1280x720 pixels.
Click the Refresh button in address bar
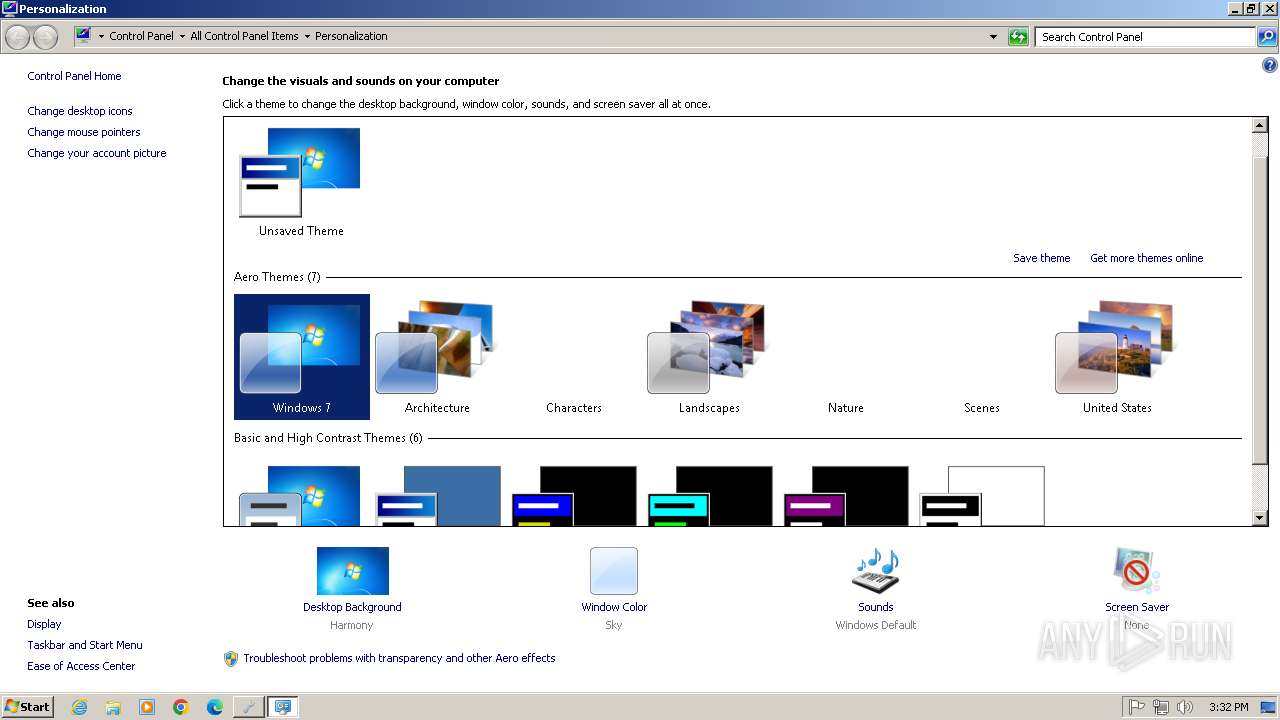point(1018,37)
